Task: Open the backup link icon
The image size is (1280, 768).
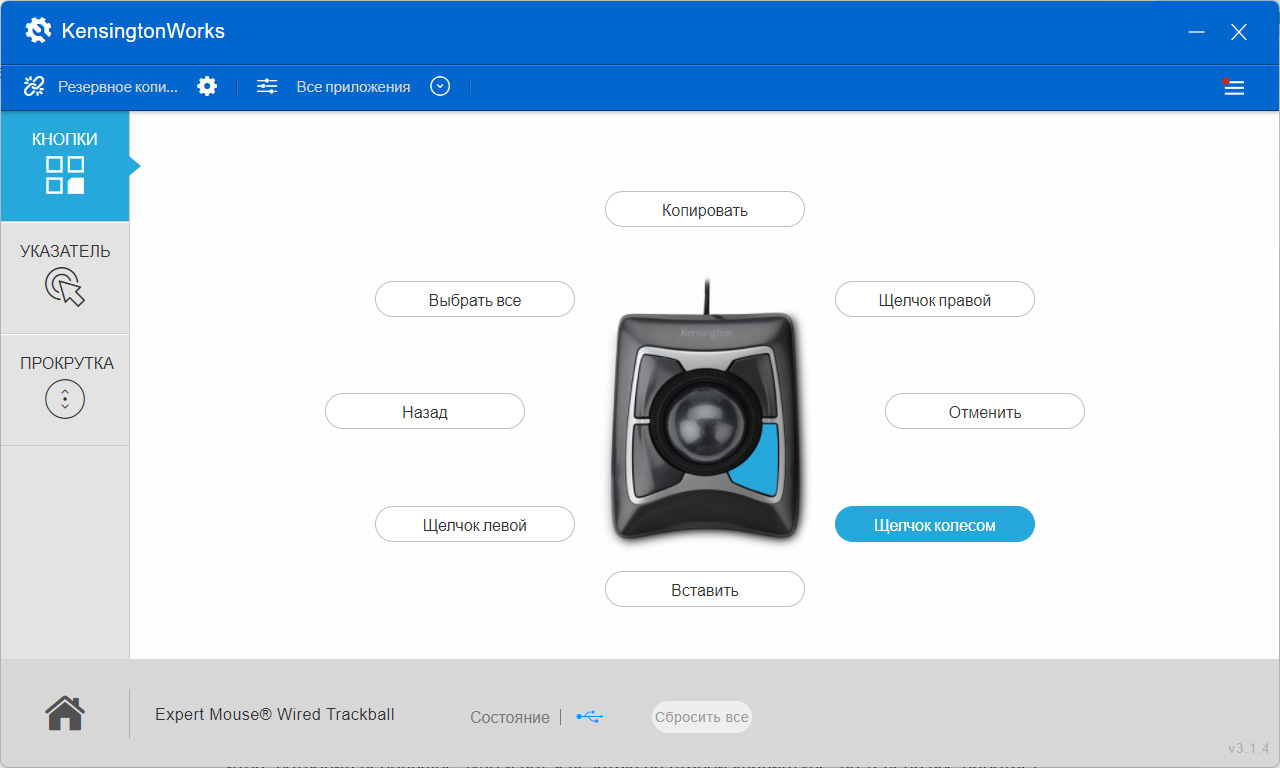Action: tap(34, 86)
